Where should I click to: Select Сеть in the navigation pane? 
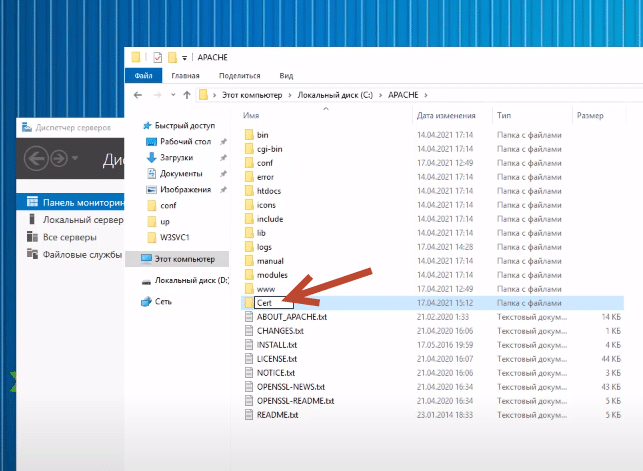click(162, 301)
